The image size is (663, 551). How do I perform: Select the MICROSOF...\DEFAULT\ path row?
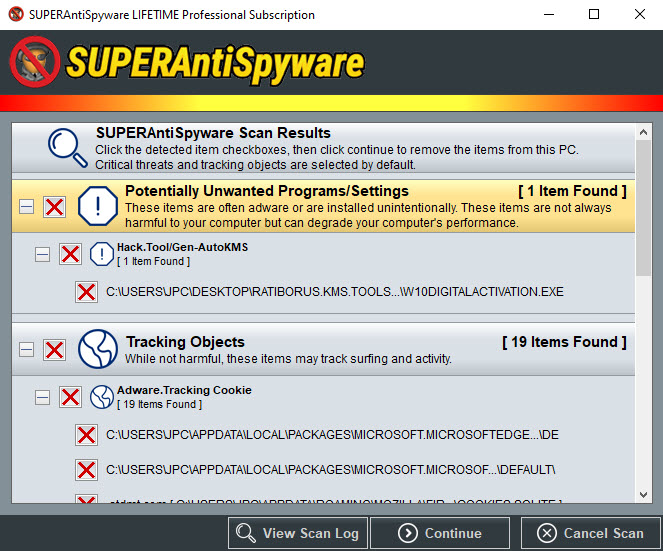tap(331, 469)
